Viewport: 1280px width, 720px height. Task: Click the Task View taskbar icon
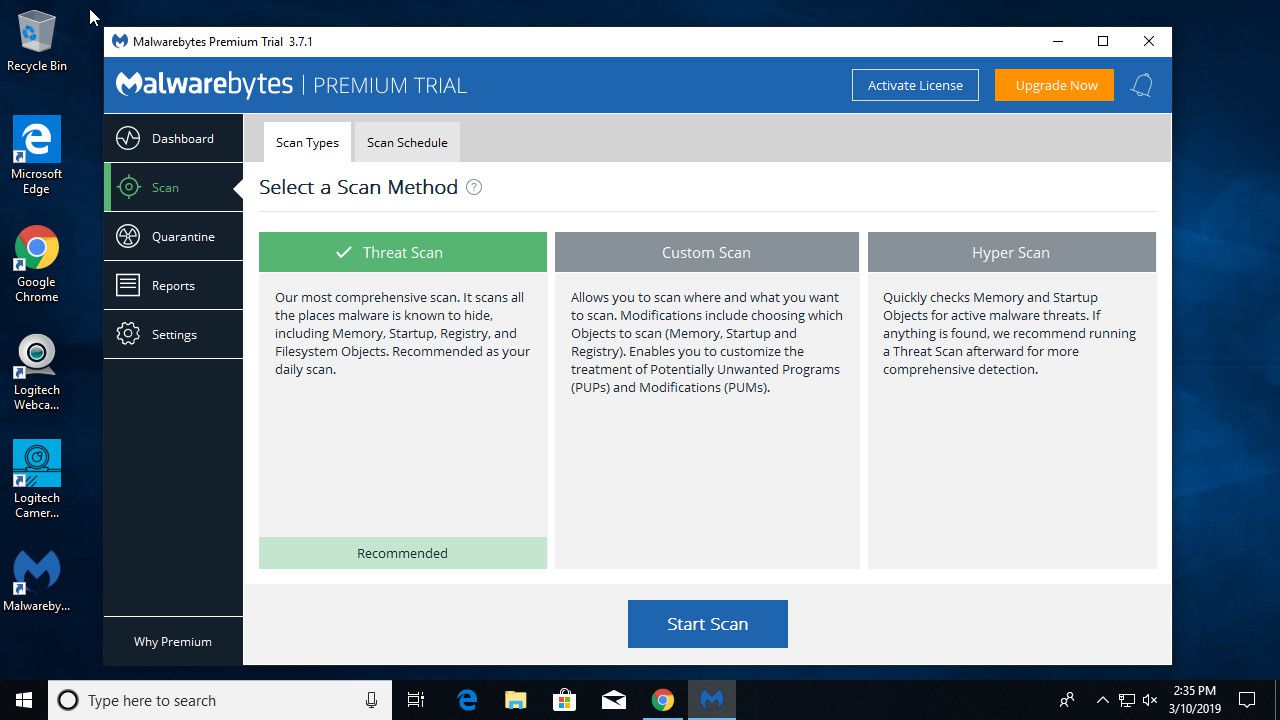[416, 700]
